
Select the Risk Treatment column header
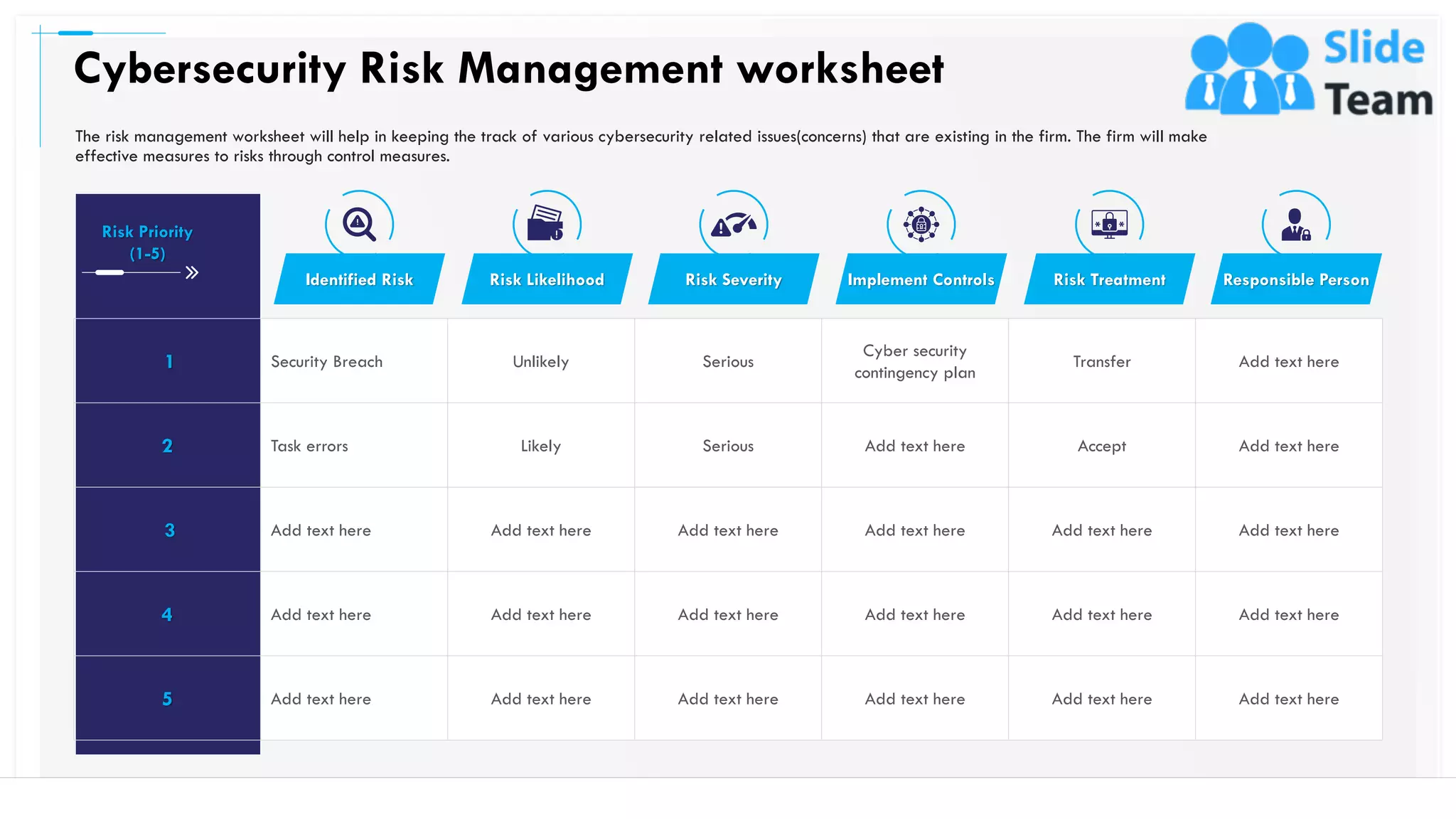[1109, 279]
